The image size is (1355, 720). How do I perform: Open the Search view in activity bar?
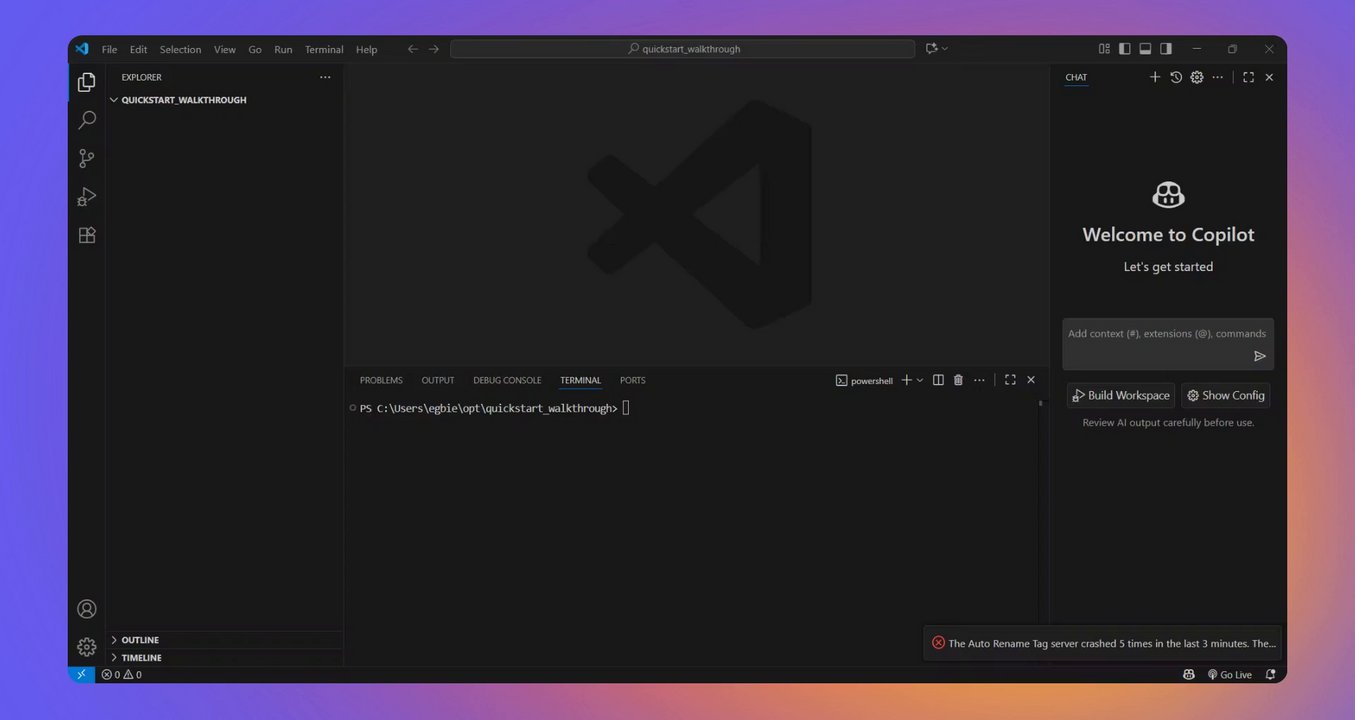87,120
